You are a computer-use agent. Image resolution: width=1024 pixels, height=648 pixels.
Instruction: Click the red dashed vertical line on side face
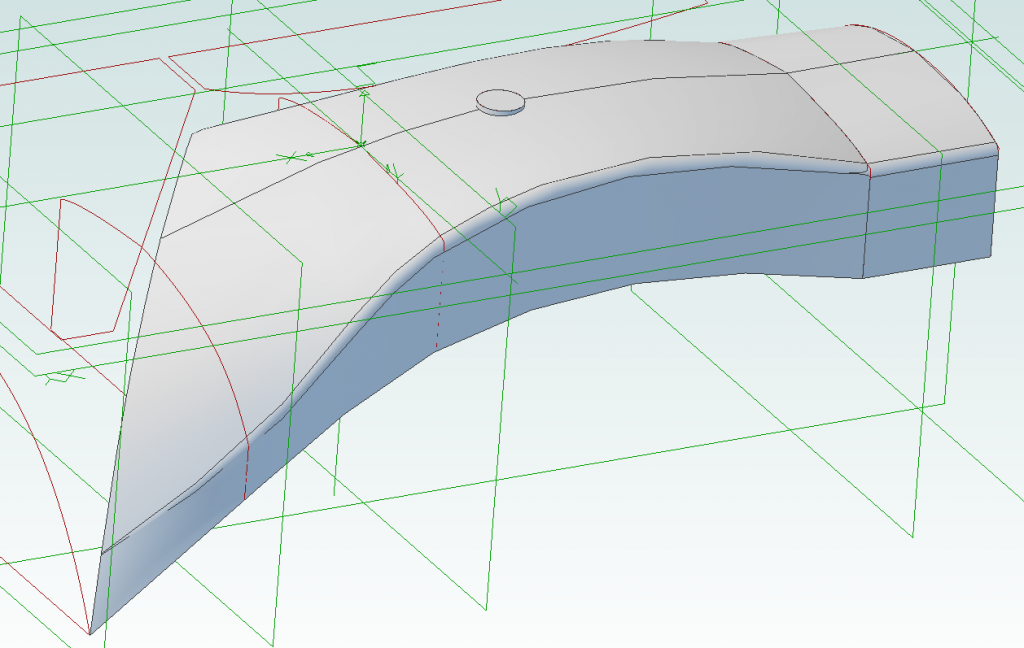[x=439, y=300]
